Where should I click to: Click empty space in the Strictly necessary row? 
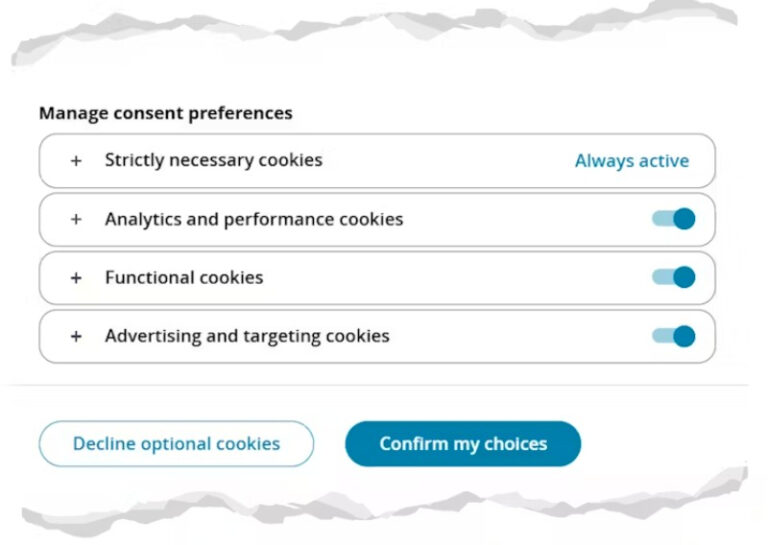pyautogui.click(x=448, y=161)
